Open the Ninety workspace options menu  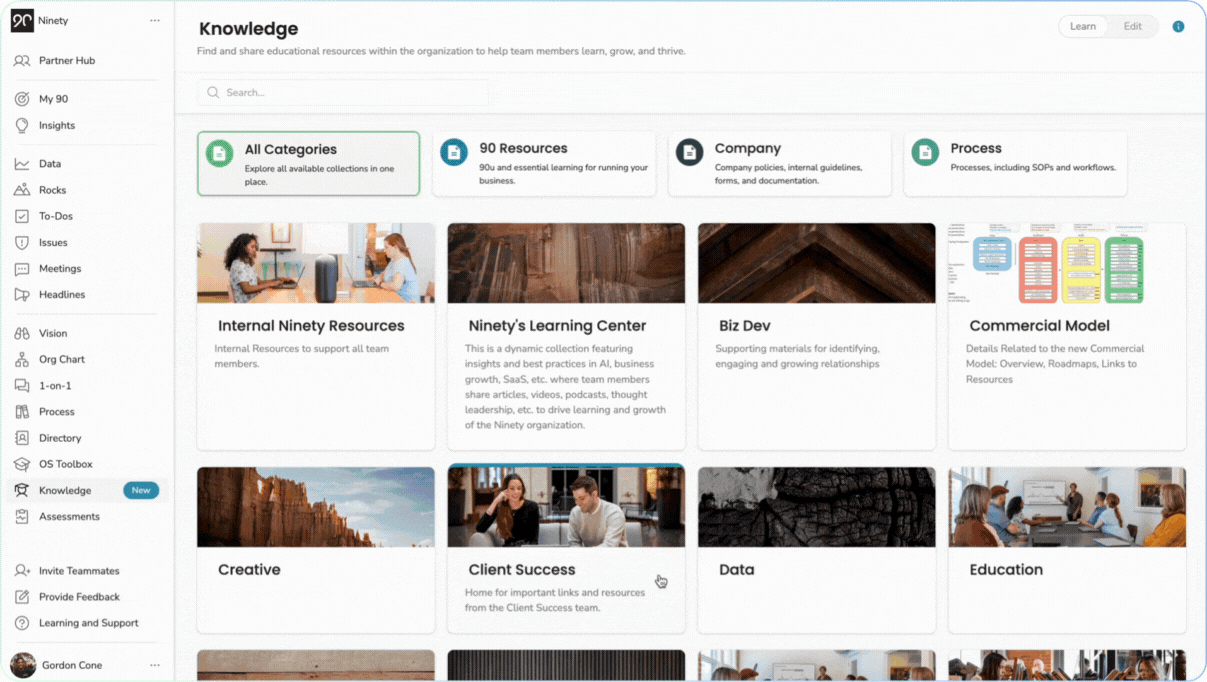154,20
